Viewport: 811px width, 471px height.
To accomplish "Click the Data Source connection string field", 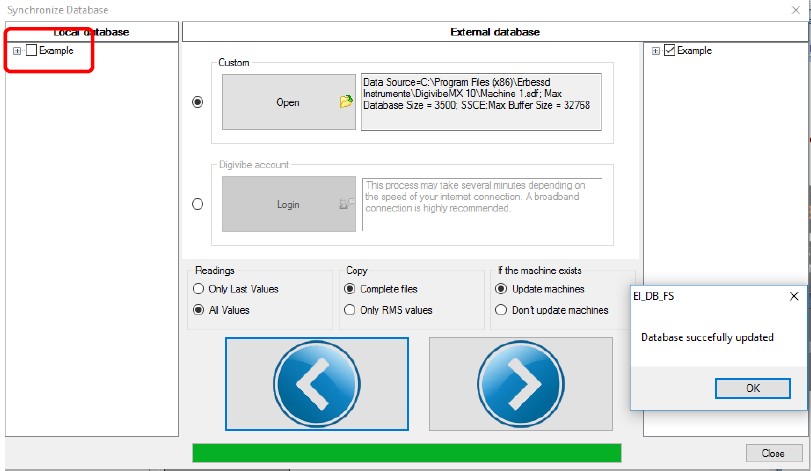I will click(481, 102).
